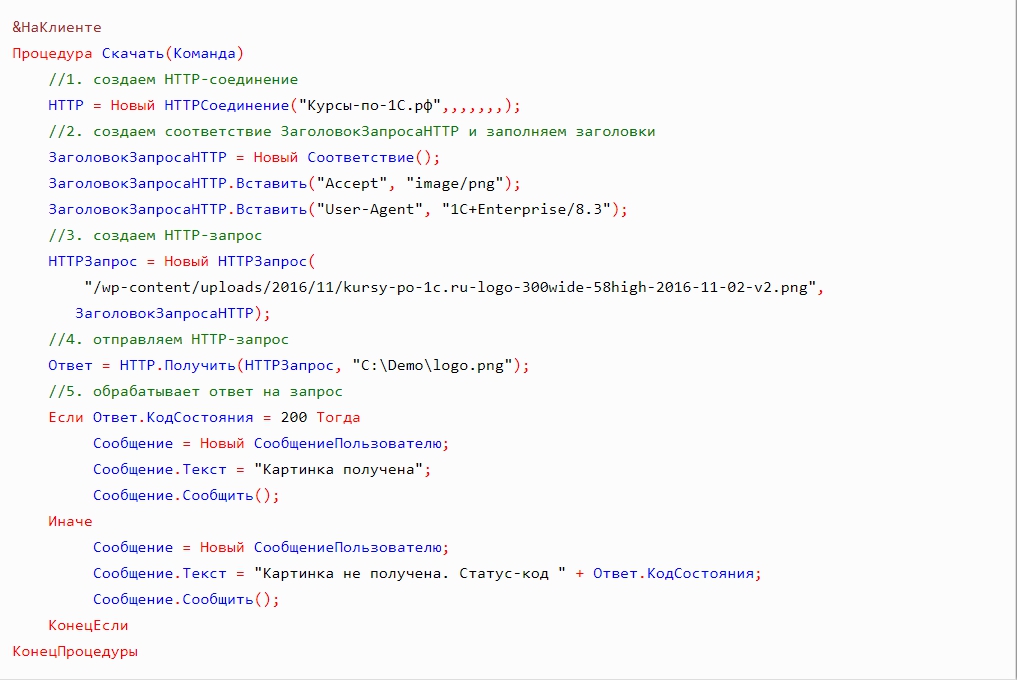
Task: Click the Если Ответ.КодСостояния = 200 line
Action: [204, 417]
